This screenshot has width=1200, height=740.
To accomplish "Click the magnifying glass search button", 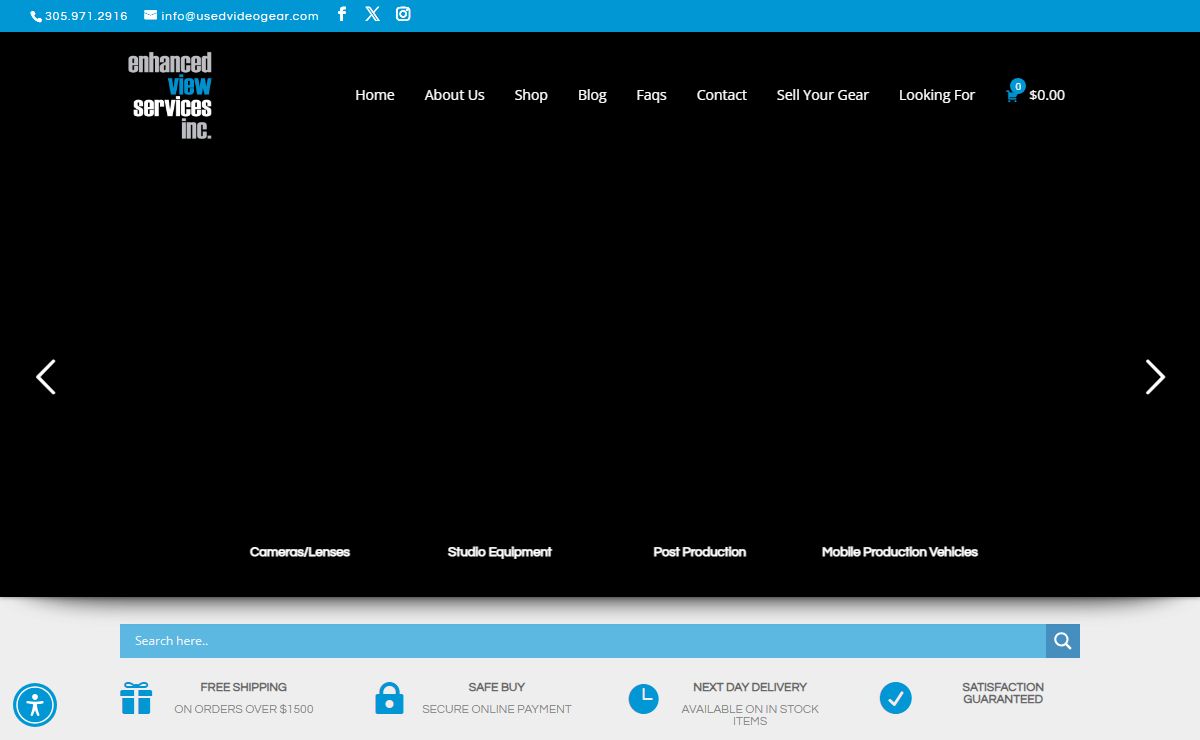I will (1062, 641).
